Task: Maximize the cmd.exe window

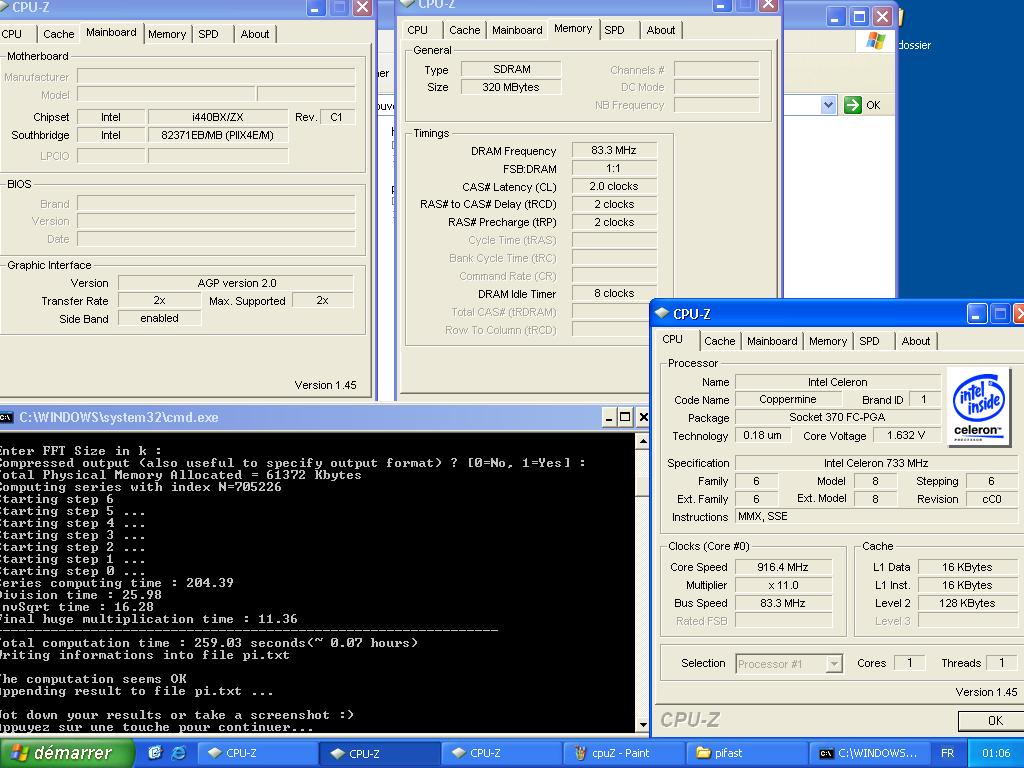Action: click(x=625, y=417)
